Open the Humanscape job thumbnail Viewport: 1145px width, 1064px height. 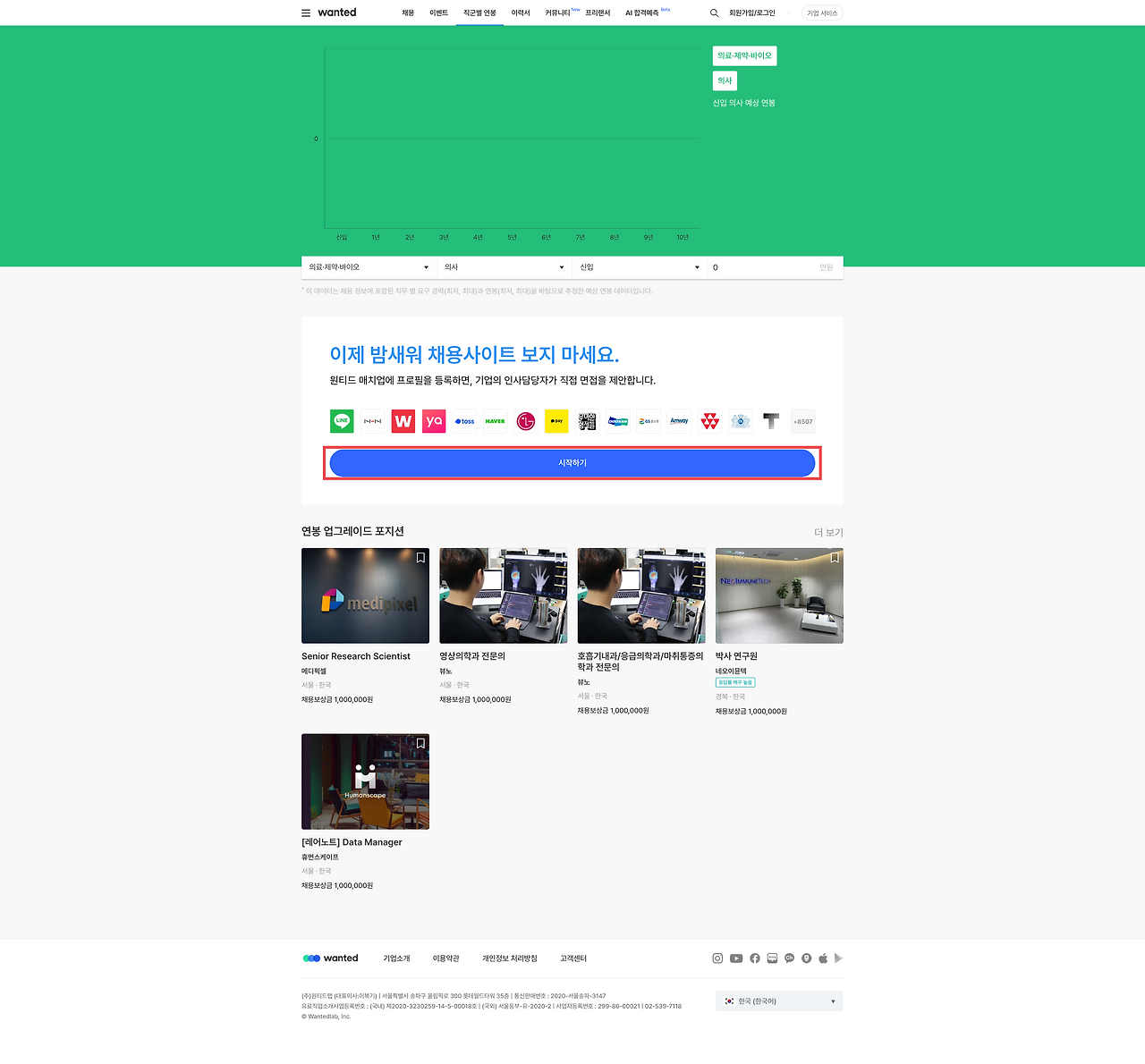click(x=365, y=781)
